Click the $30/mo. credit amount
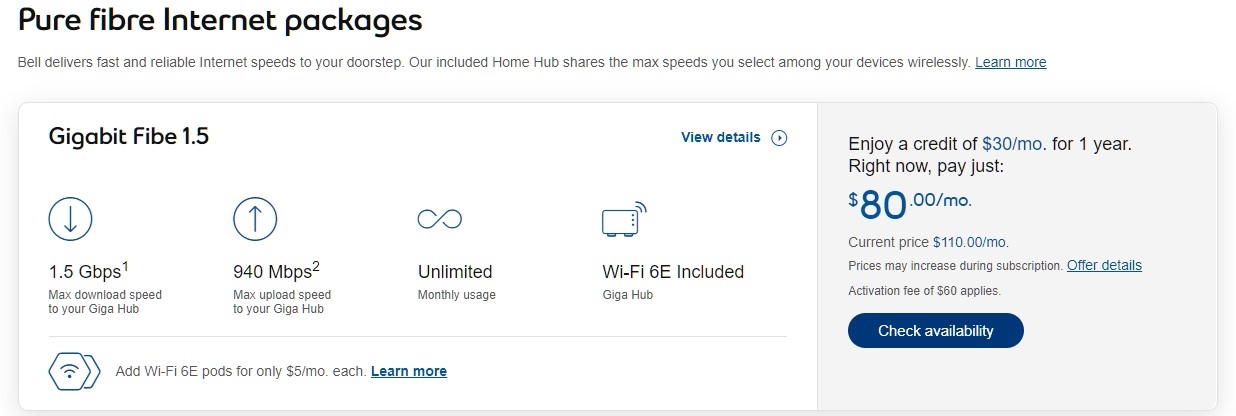The height and width of the screenshot is (416, 1236). tap(1014, 144)
